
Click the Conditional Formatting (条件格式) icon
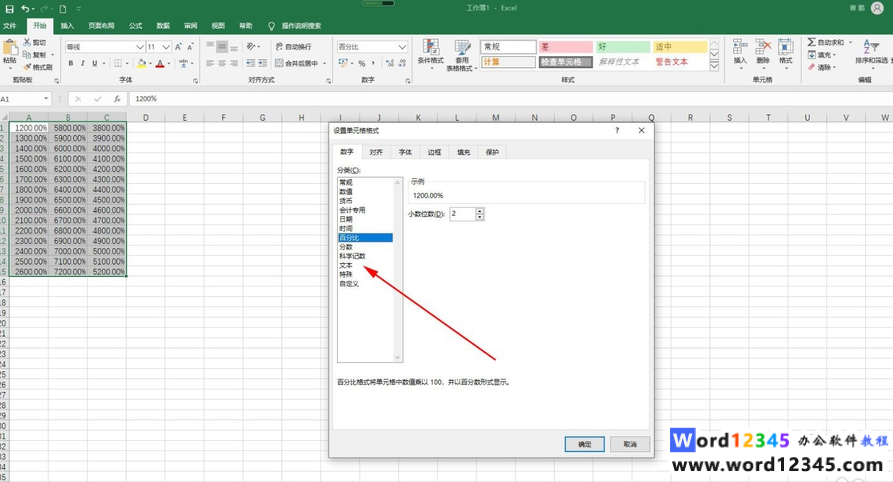(x=430, y=50)
